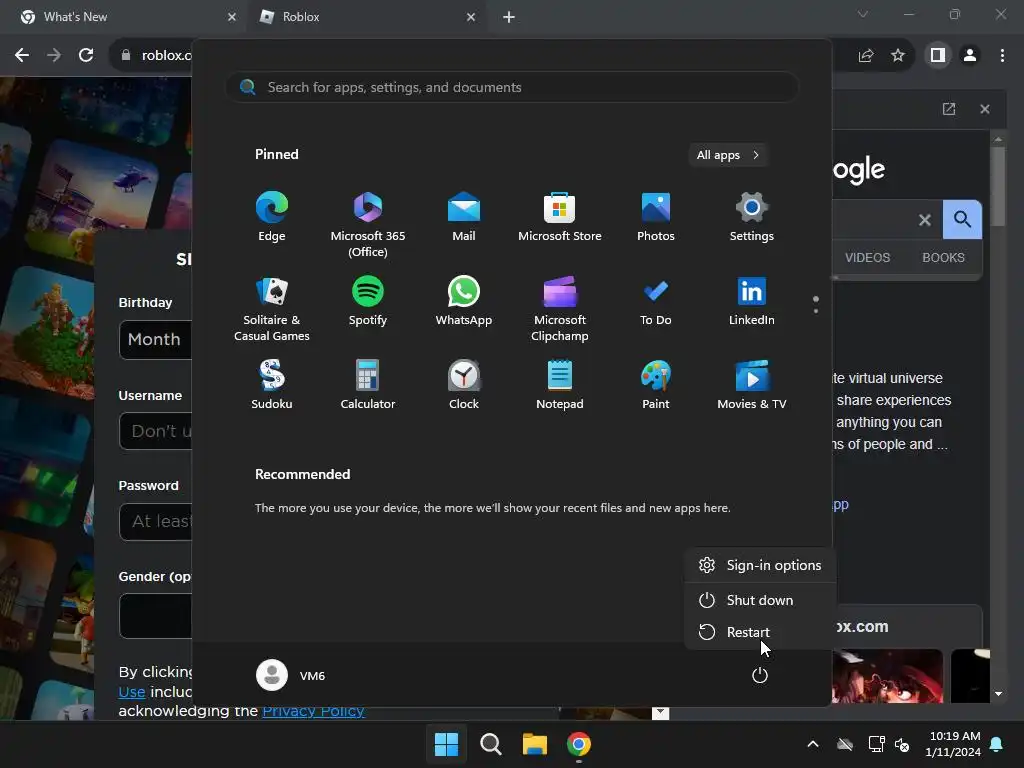Open the LinkedIn pinned app
Image resolution: width=1024 pixels, height=768 pixels.
[x=752, y=301]
